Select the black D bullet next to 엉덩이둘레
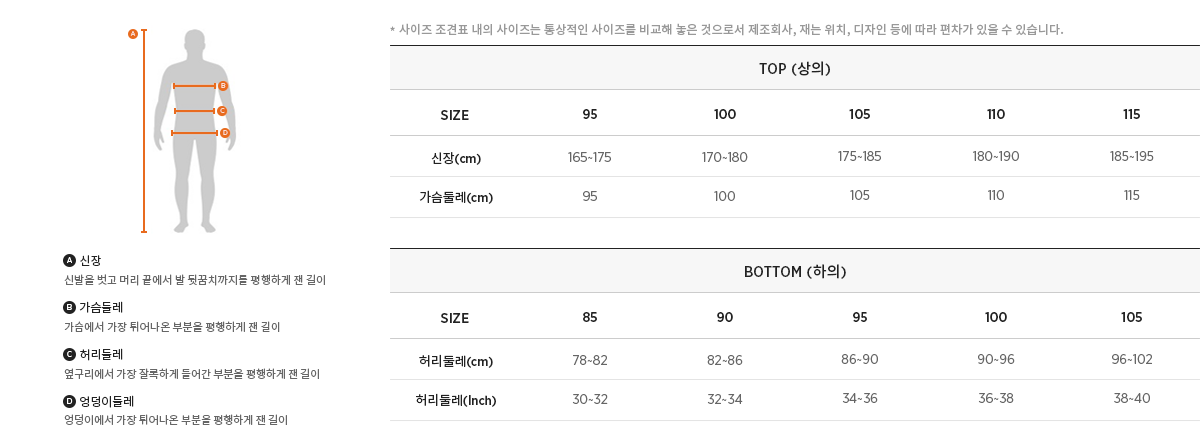The width and height of the screenshot is (1200, 430). [x=69, y=401]
